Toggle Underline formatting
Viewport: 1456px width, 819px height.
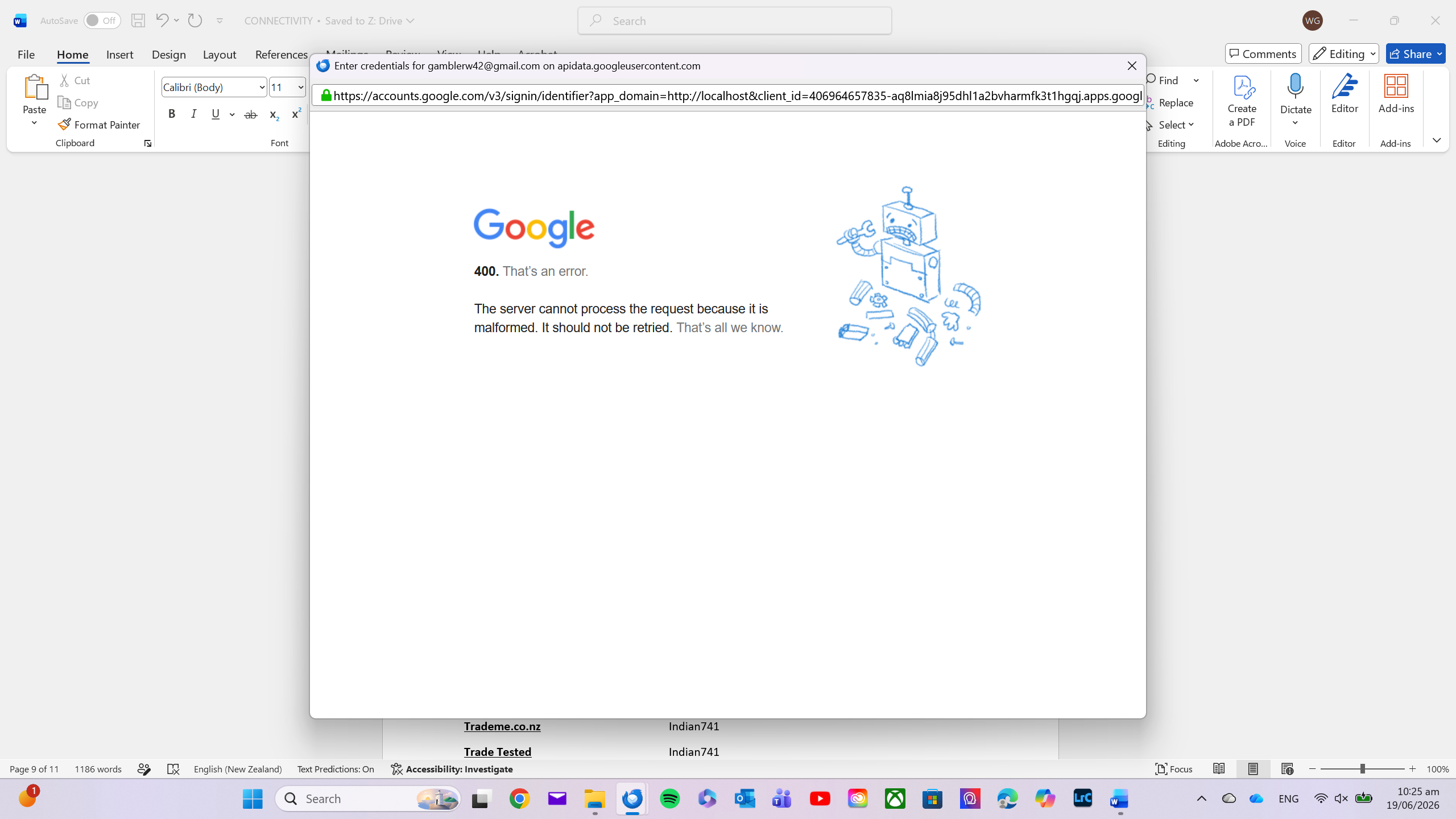[216, 114]
